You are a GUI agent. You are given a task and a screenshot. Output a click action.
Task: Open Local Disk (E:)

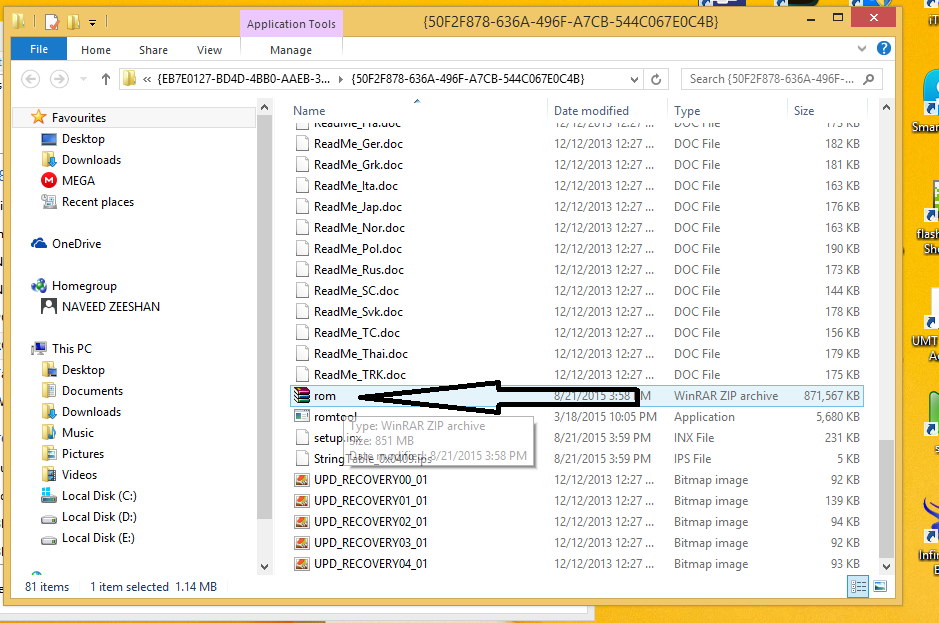(98, 538)
